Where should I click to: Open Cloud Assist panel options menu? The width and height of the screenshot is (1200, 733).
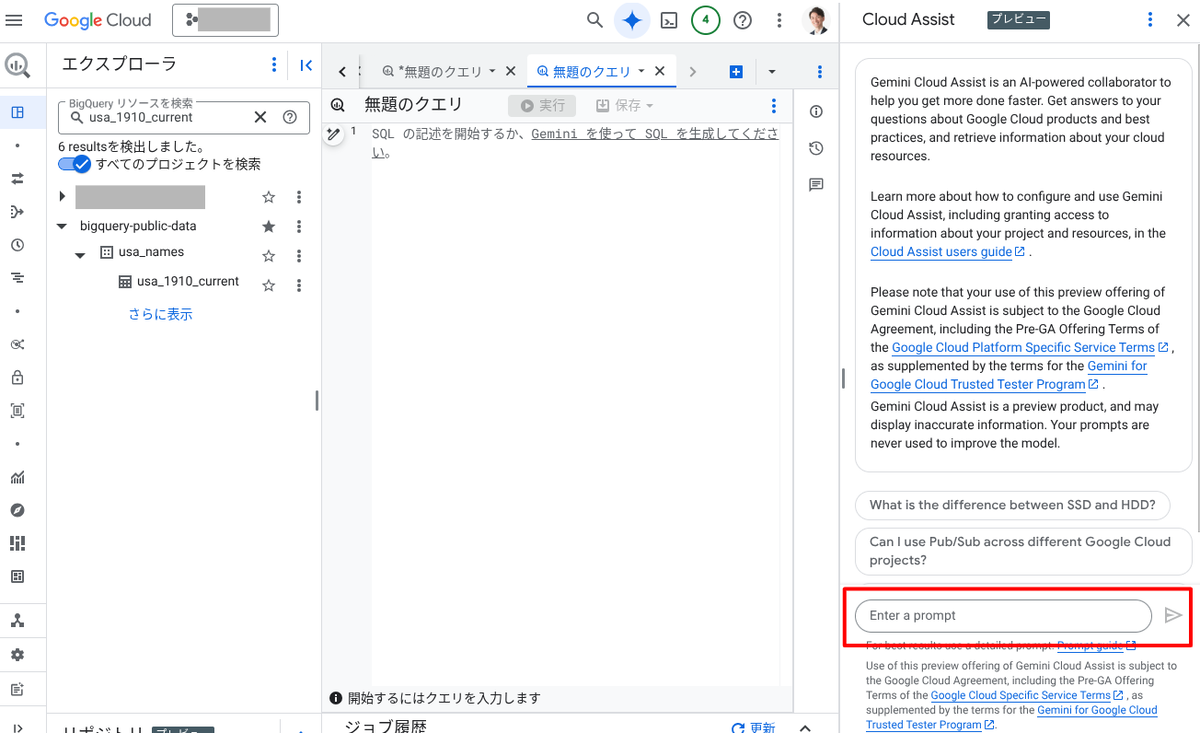[1150, 20]
